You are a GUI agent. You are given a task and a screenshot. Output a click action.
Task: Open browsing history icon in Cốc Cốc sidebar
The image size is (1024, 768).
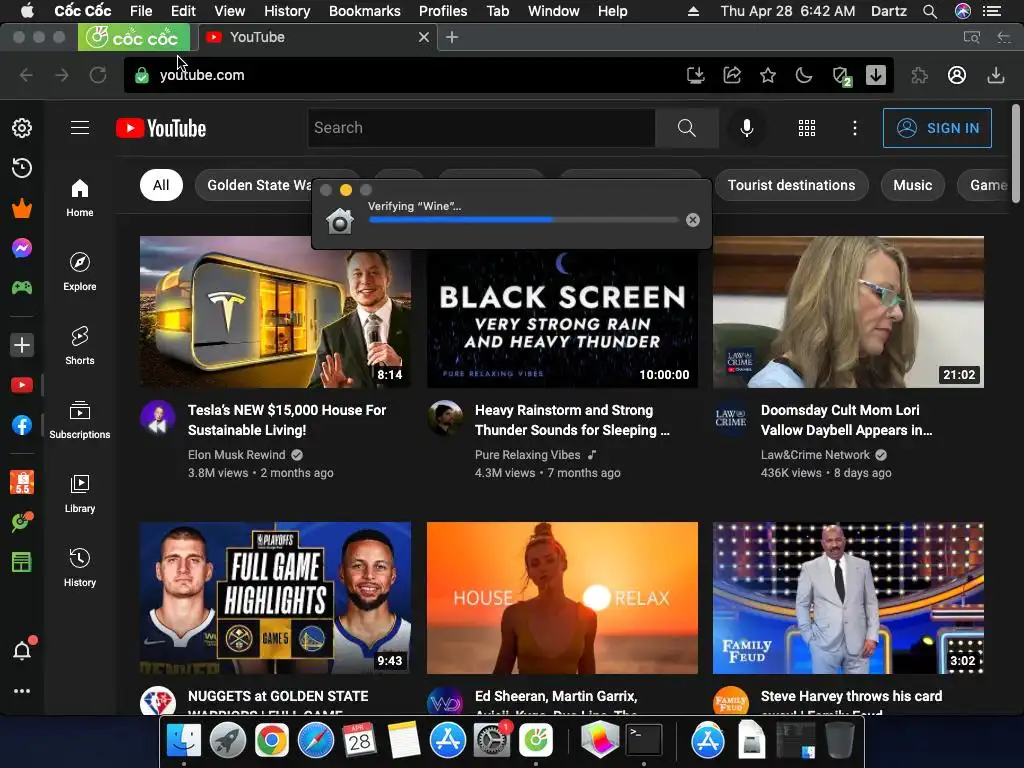(22, 168)
